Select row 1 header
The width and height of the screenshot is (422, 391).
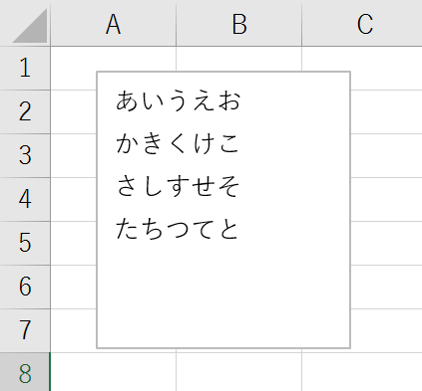25,68
